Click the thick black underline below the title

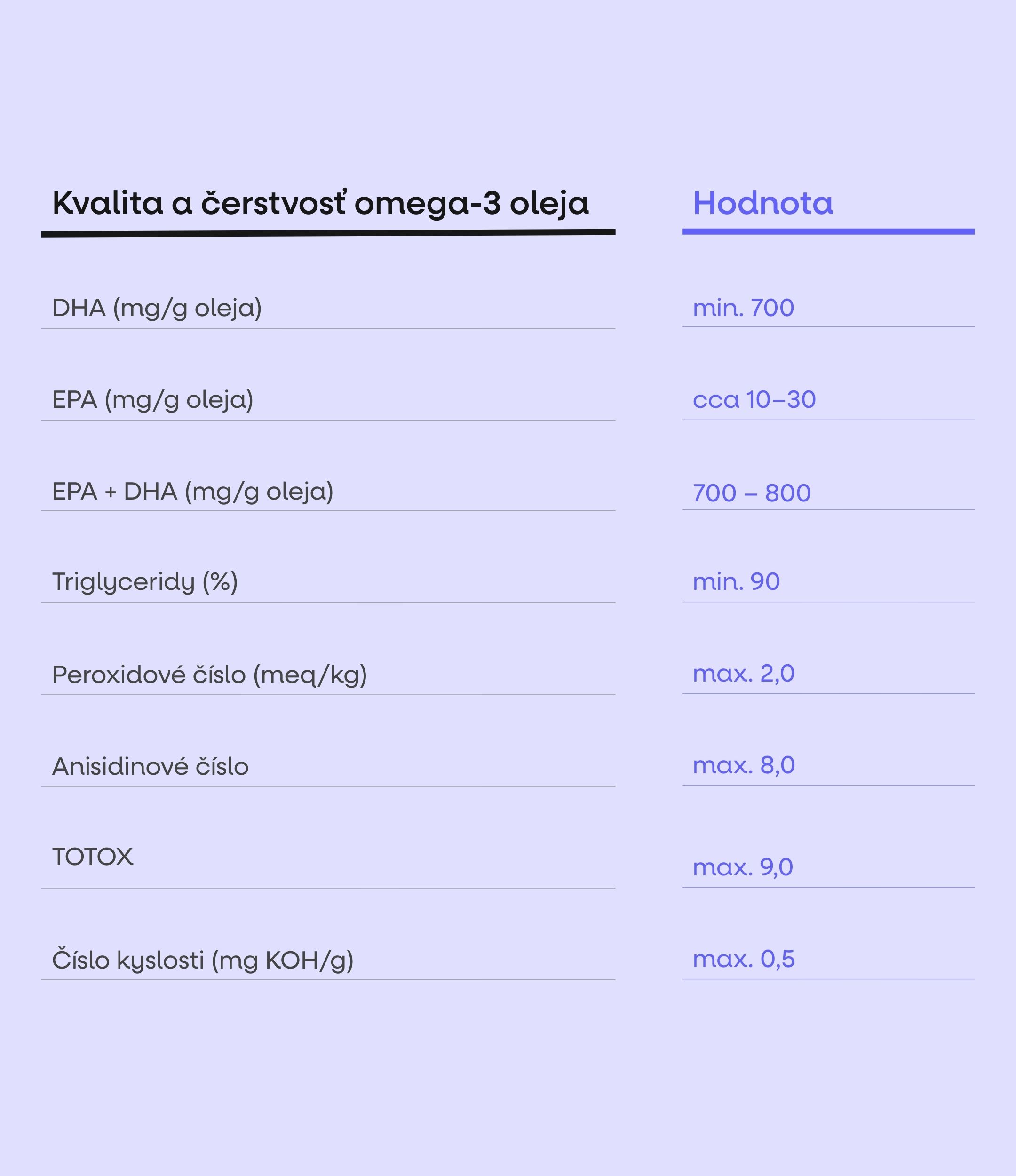(x=329, y=233)
